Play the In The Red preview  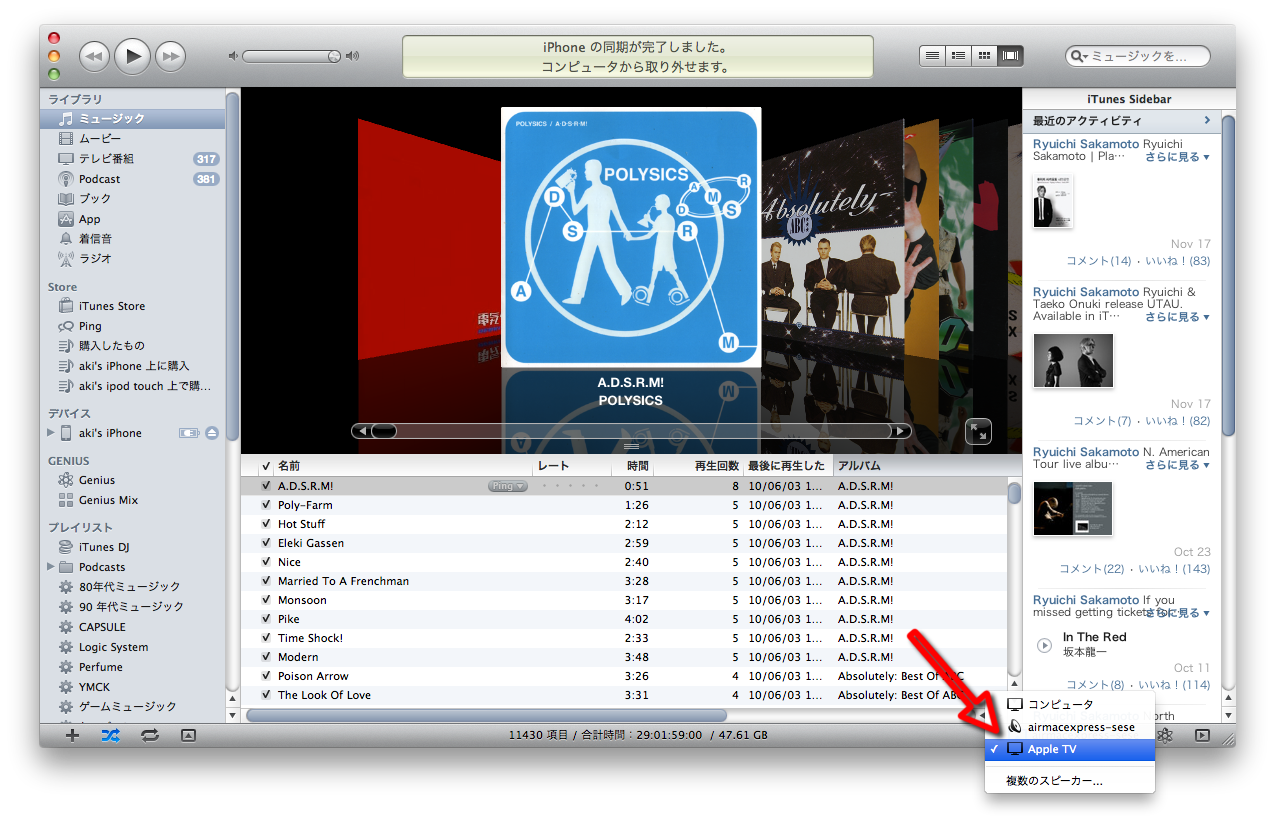click(x=1045, y=645)
